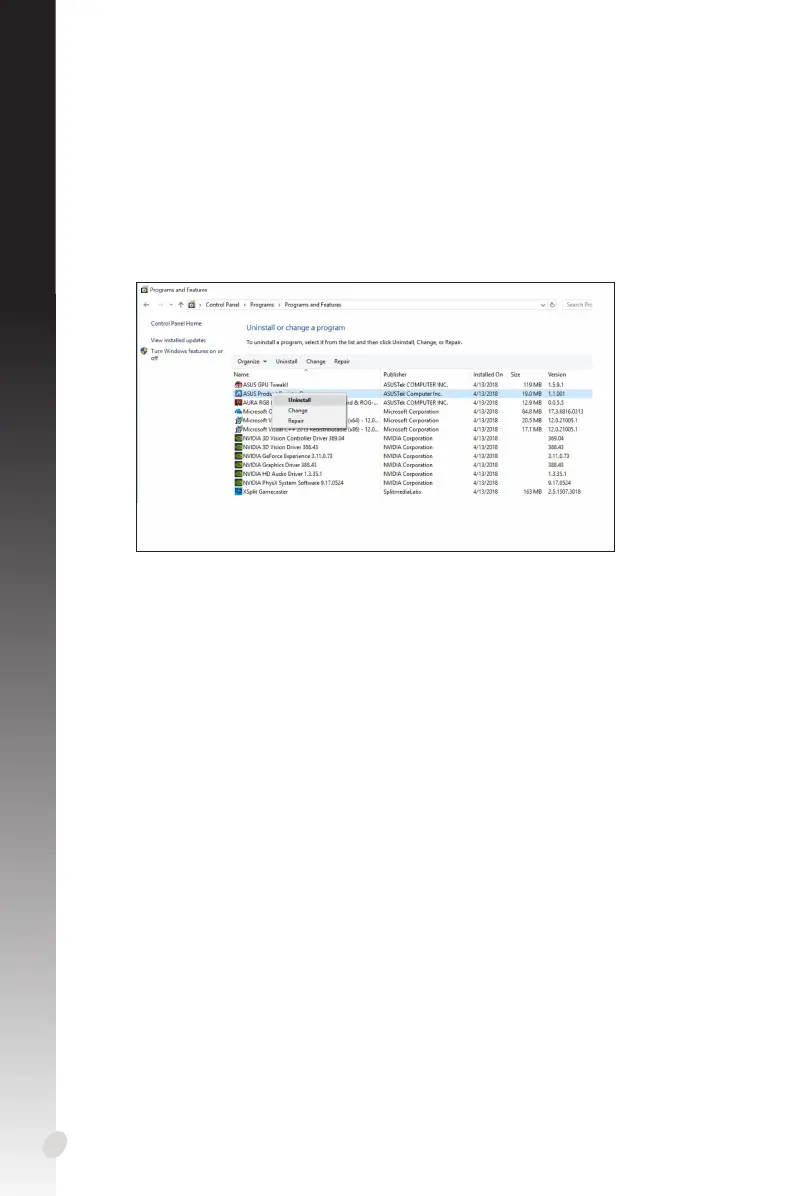794x1196 pixels.
Task: Click the address bar location icon
Action: point(191,304)
